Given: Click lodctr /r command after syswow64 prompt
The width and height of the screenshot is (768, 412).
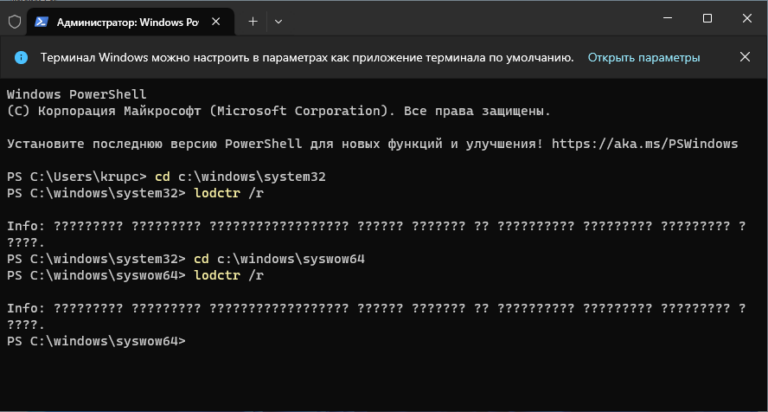Looking at the screenshot, I should coord(229,275).
